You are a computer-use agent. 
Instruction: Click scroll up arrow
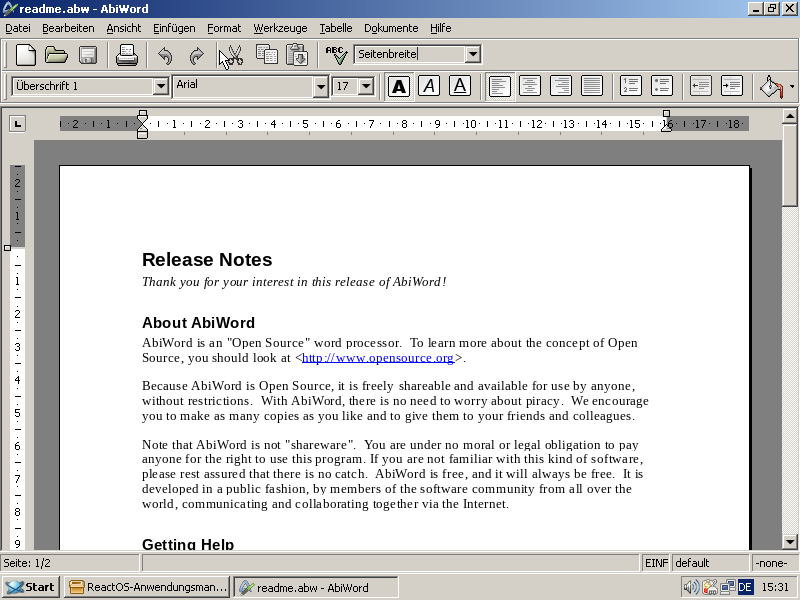(789, 117)
